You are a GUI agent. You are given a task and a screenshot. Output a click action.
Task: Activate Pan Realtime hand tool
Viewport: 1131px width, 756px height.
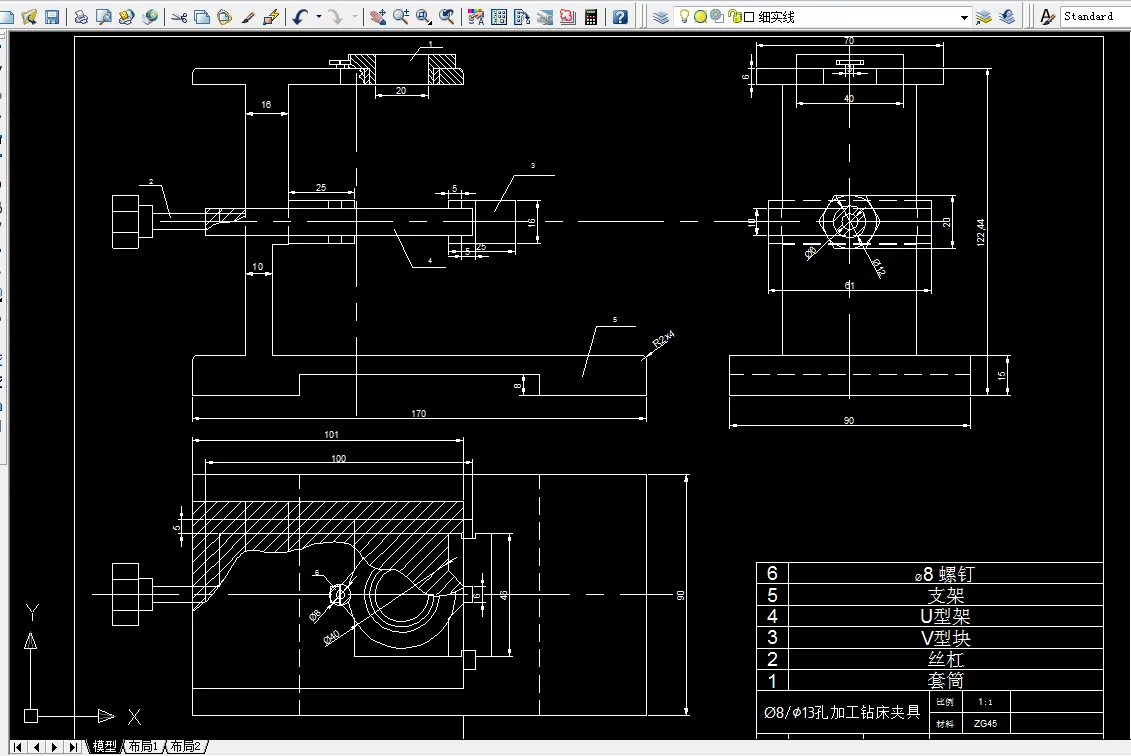point(377,17)
